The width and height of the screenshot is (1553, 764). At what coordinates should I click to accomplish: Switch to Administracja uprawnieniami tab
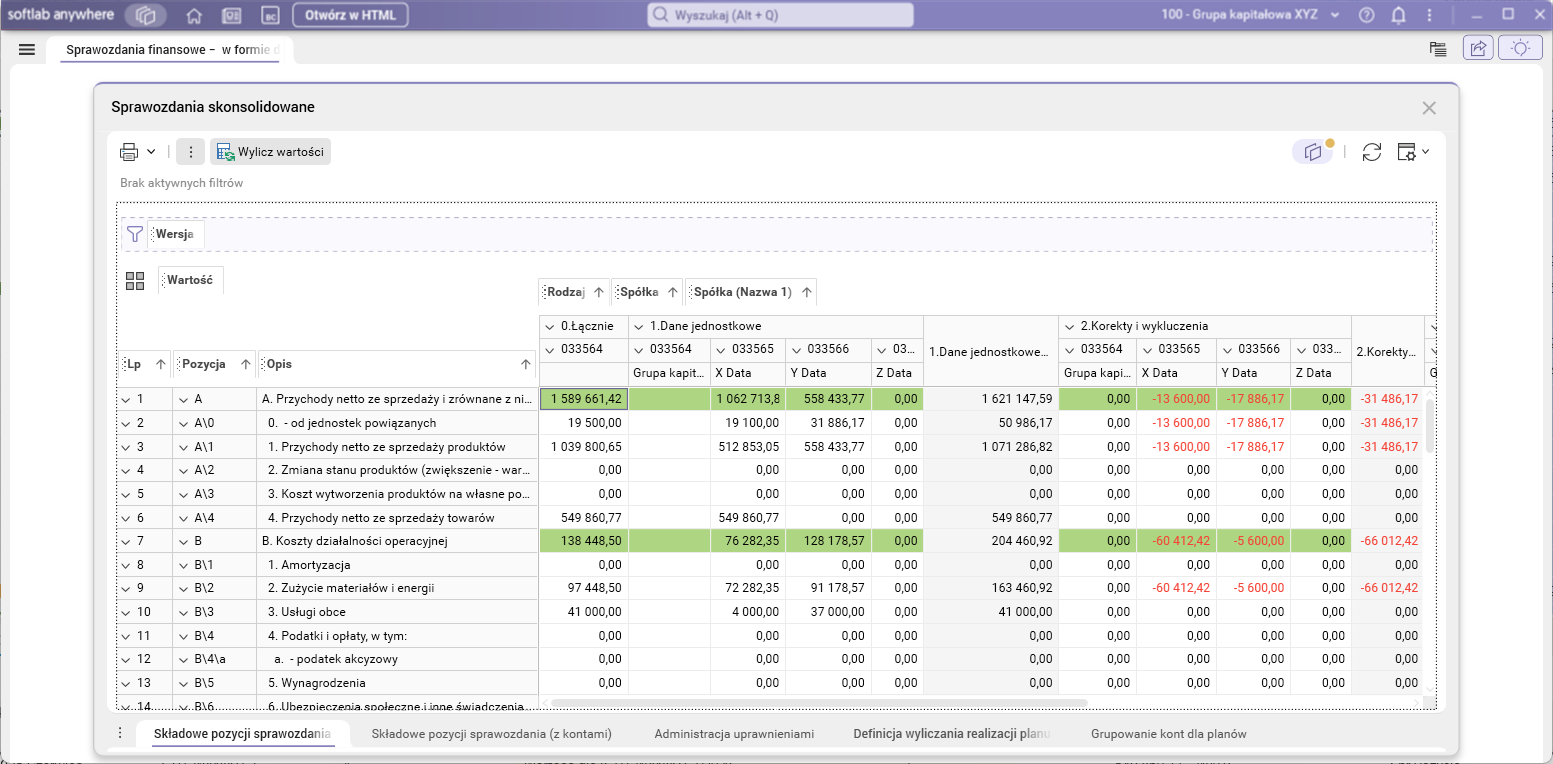[734, 733]
